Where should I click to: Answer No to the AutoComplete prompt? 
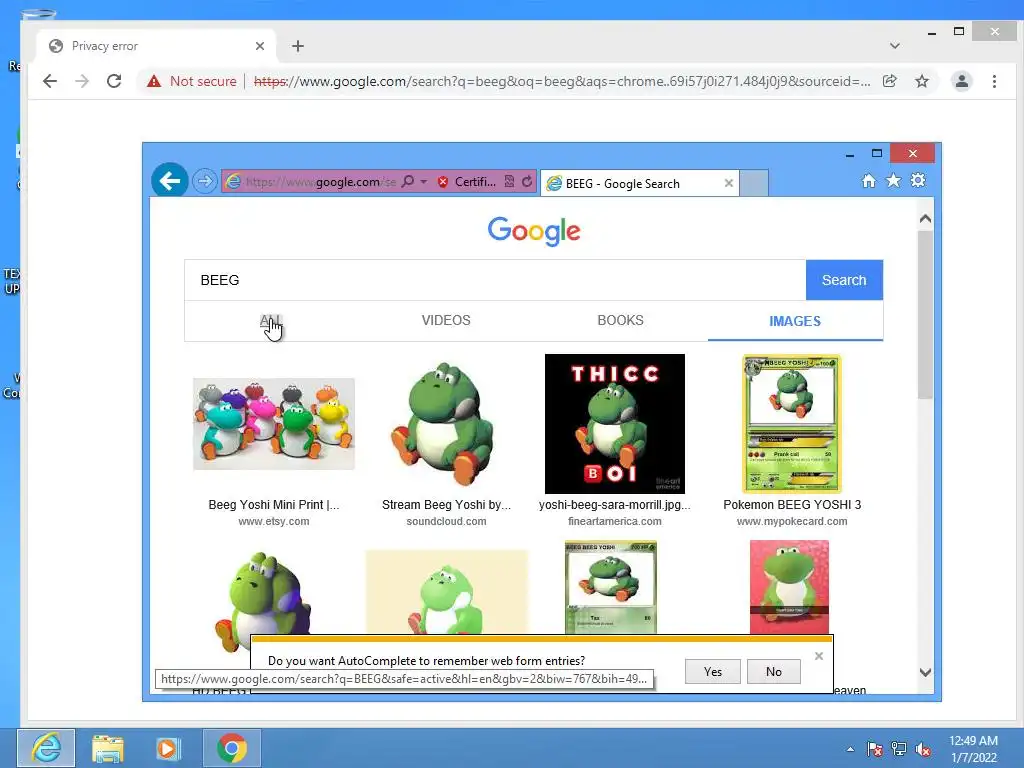(774, 671)
